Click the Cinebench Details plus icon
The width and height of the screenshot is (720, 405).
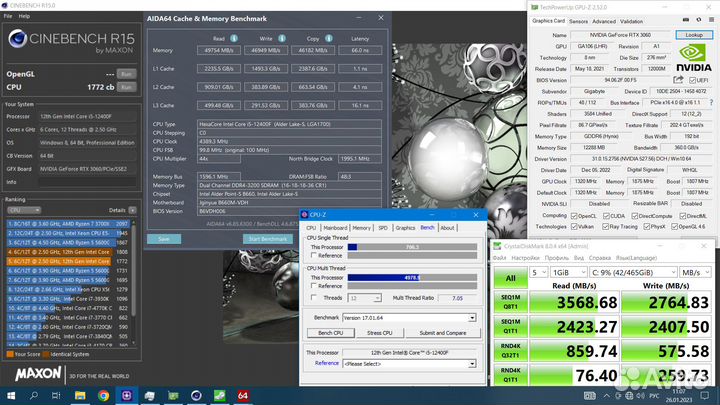click(x=132, y=210)
